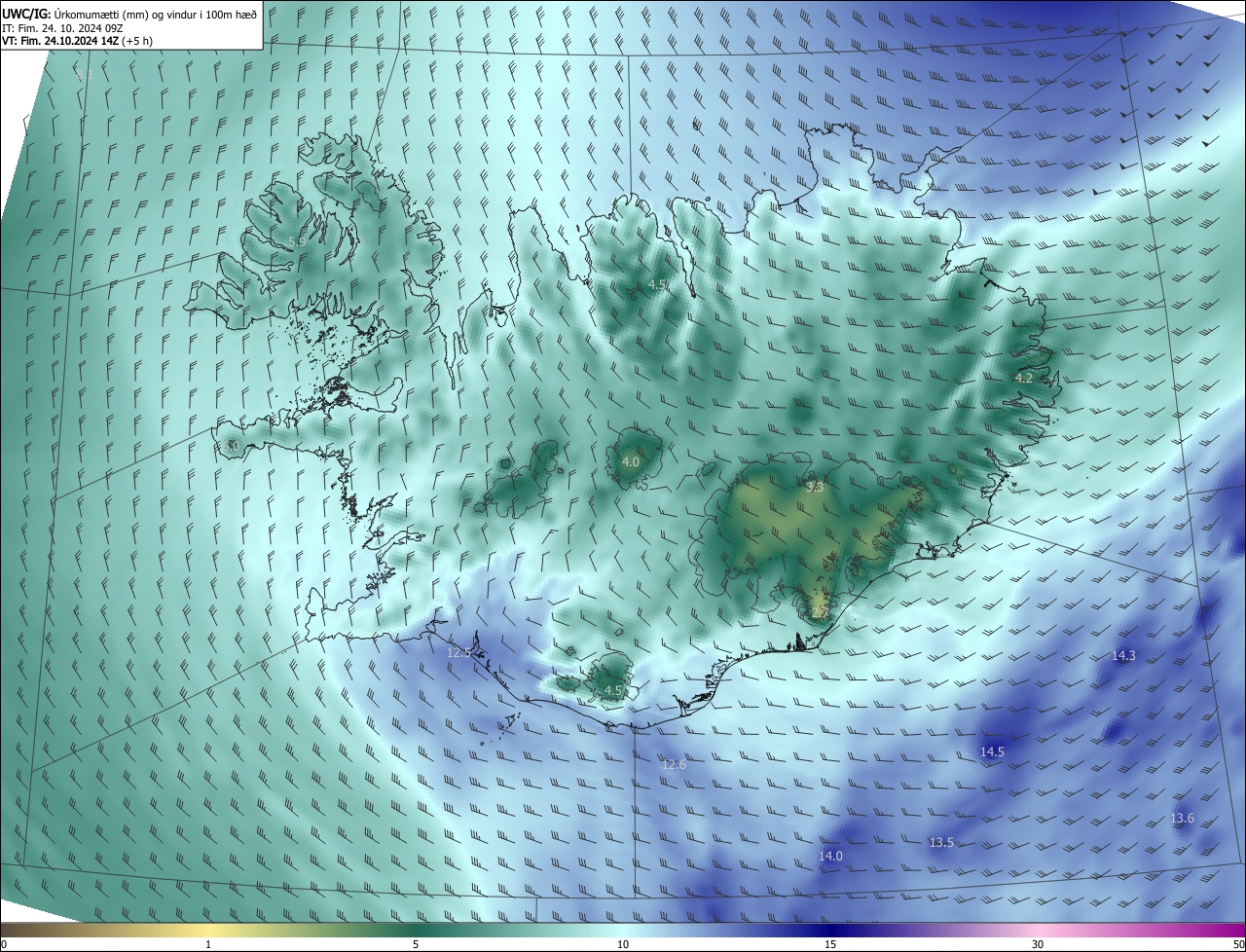Click the 14.3 value over the southeast ocean
The height and width of the screenshot is (952, 1246).
click(x=1123, y=656)
